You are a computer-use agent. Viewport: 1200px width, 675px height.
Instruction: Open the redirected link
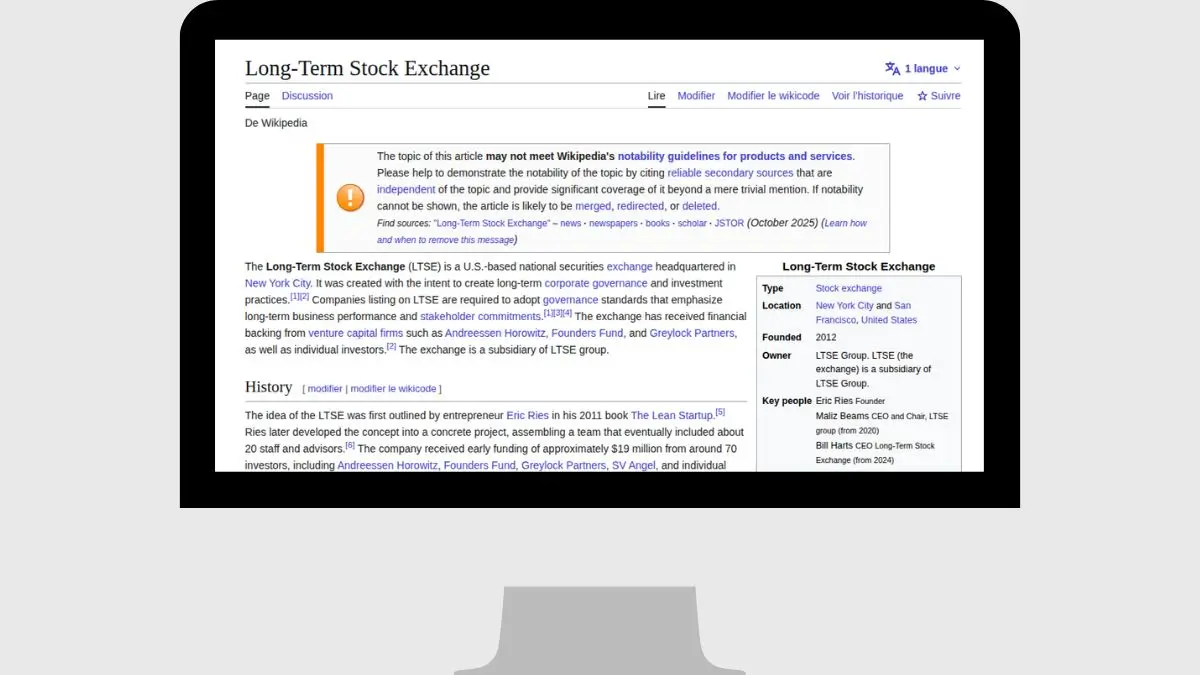(640, 206)
